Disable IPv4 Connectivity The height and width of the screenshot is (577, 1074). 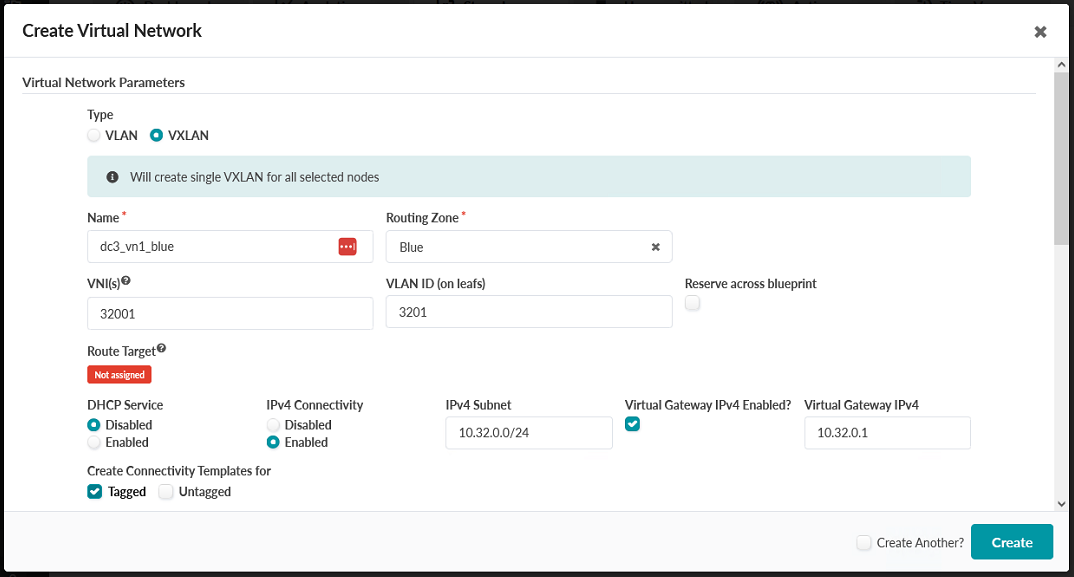click(x=273, y=425)
